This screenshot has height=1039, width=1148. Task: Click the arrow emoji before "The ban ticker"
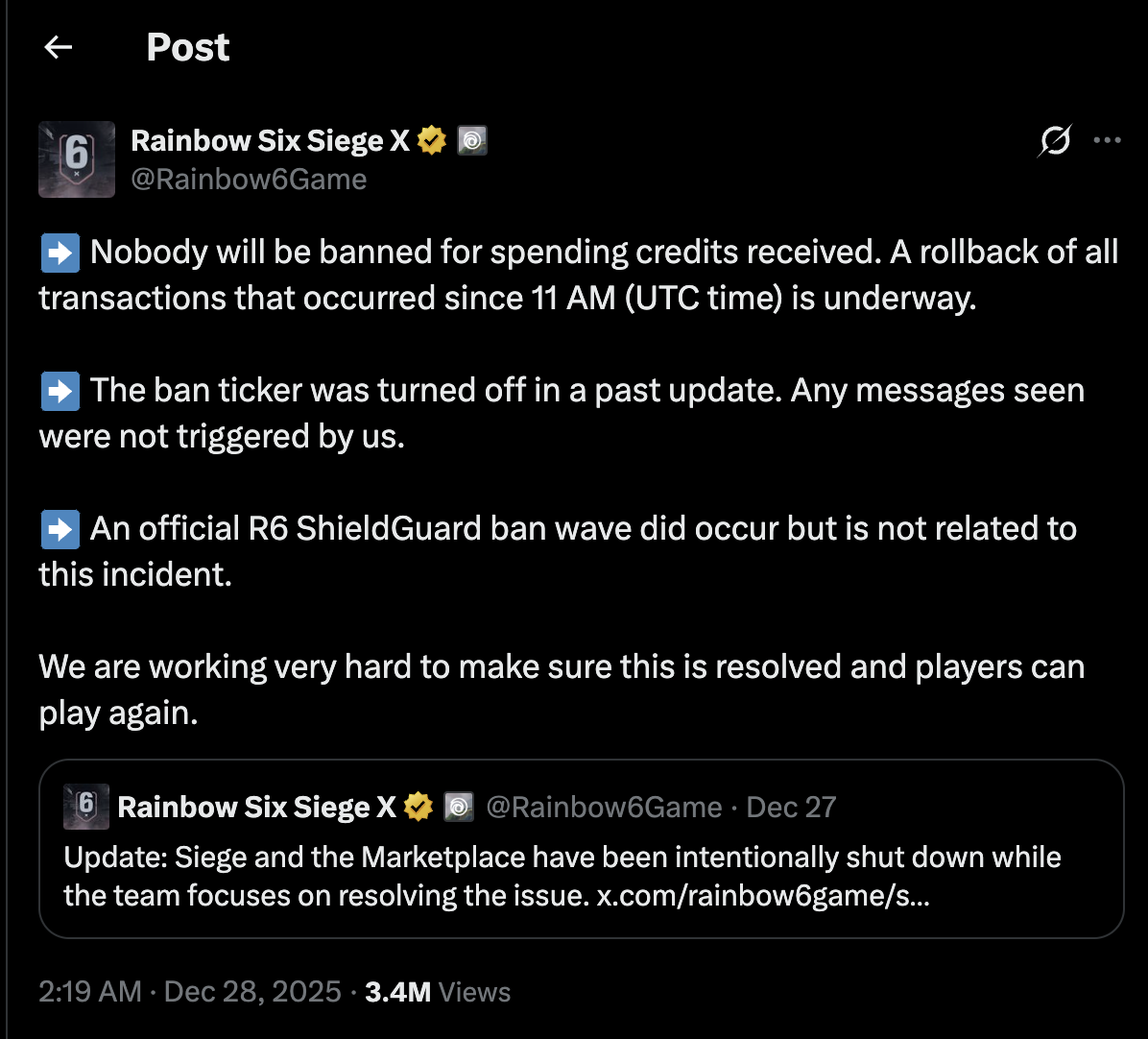60,390
